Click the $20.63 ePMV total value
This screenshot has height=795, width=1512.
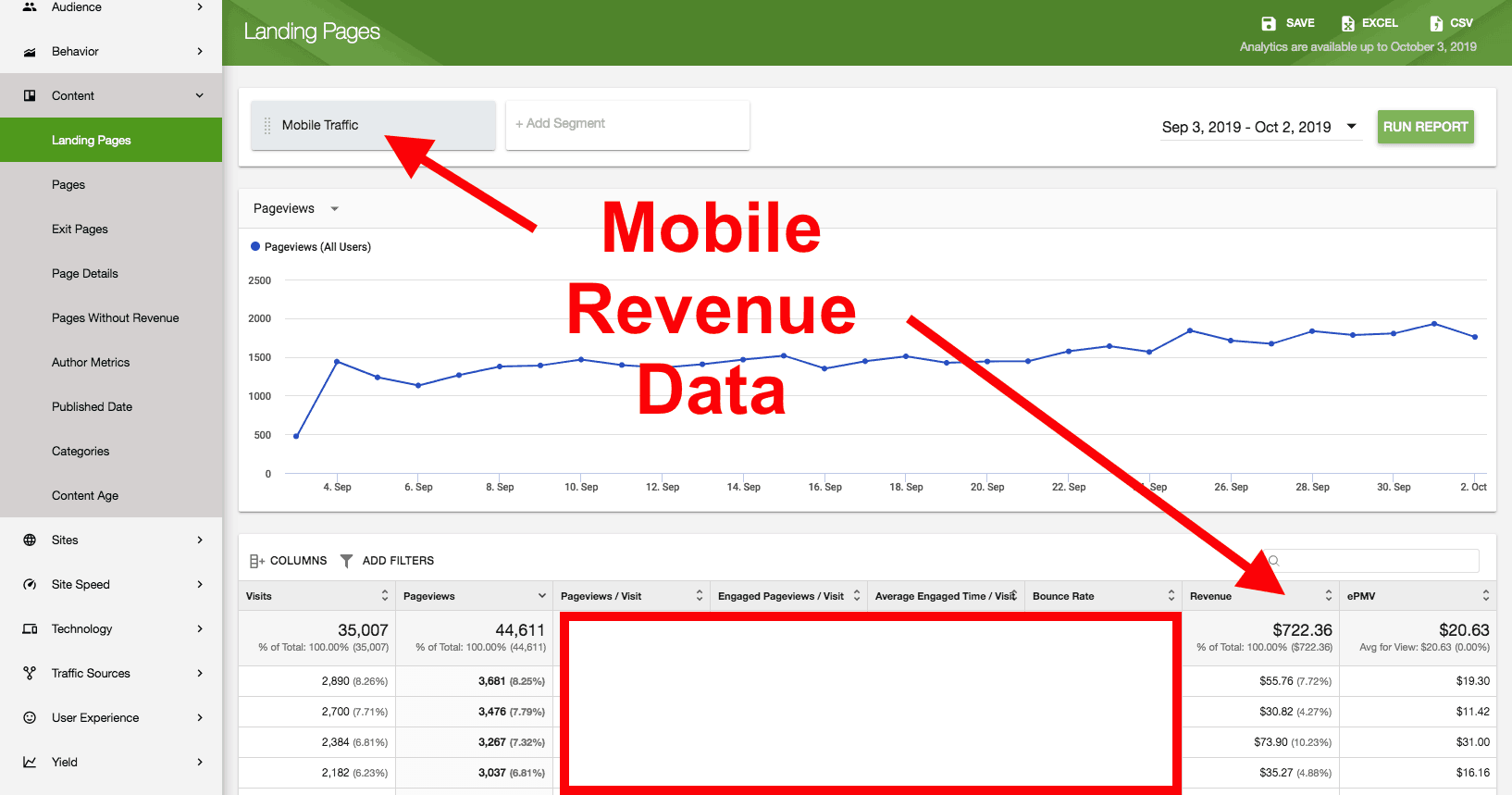[x=1464, y=630]
